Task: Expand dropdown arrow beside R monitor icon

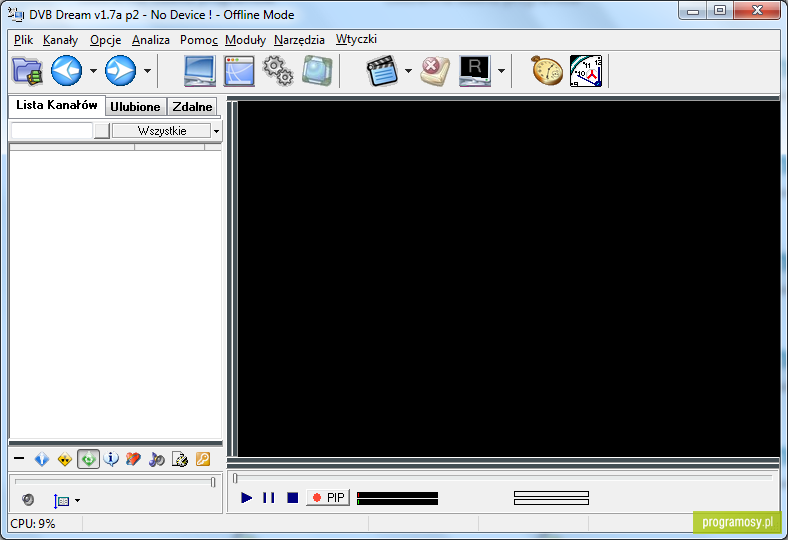Action: click(x=501, y=71)
